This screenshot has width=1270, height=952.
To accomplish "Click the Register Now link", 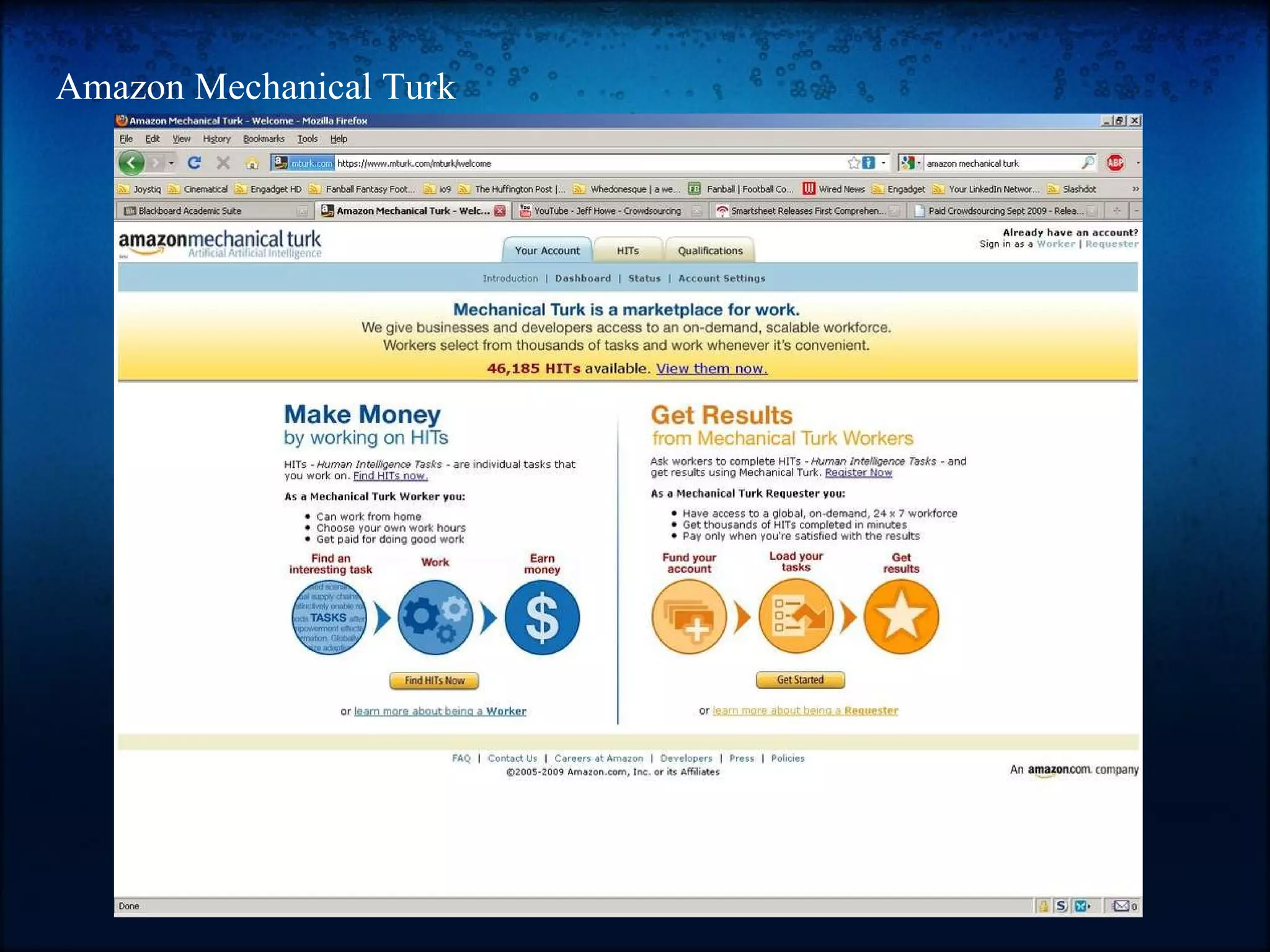I will pos(858,473).
